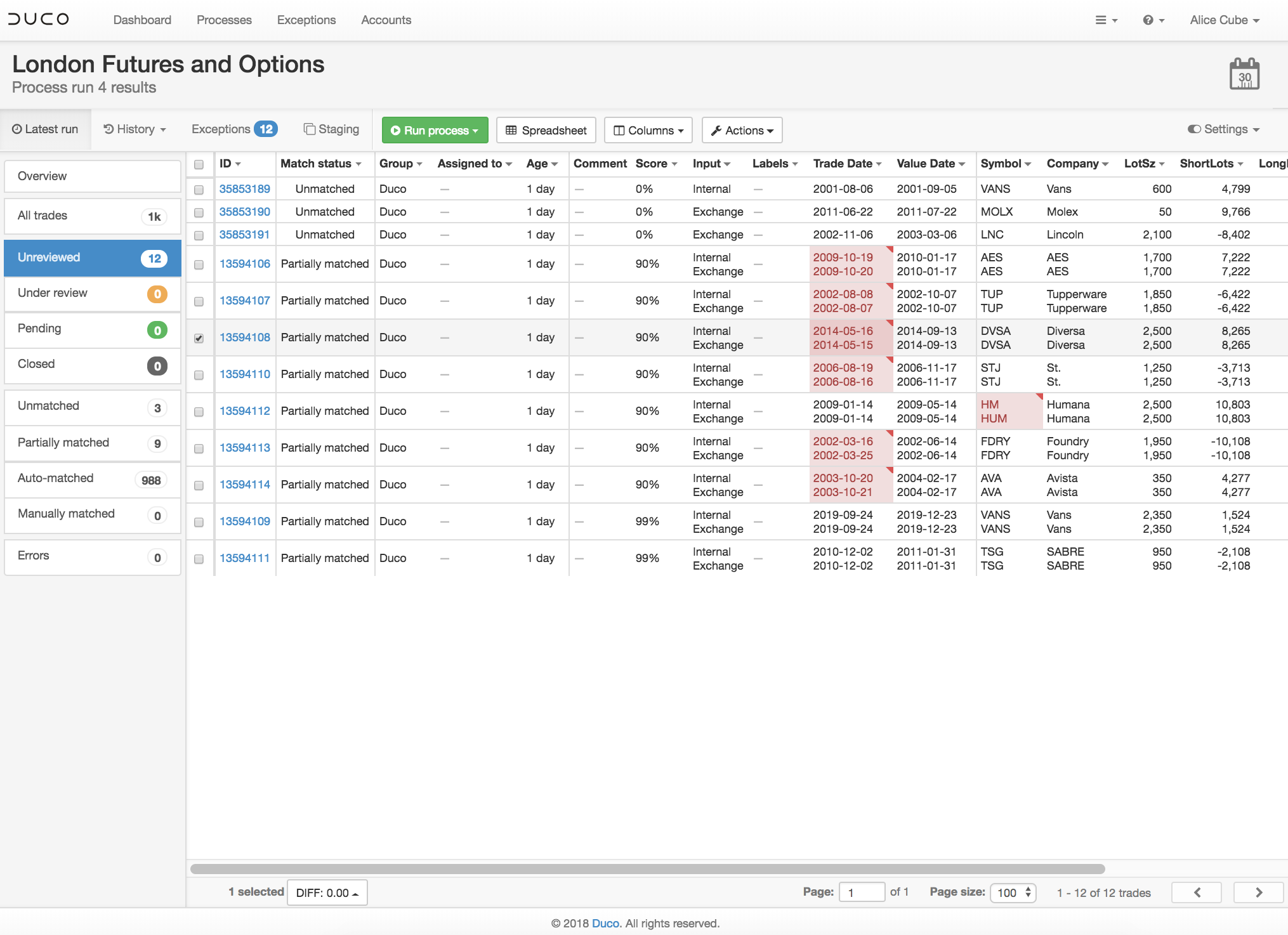Expand the History dropdown
This screenshot has height=935, width=1288.
(x=135, y=129)
